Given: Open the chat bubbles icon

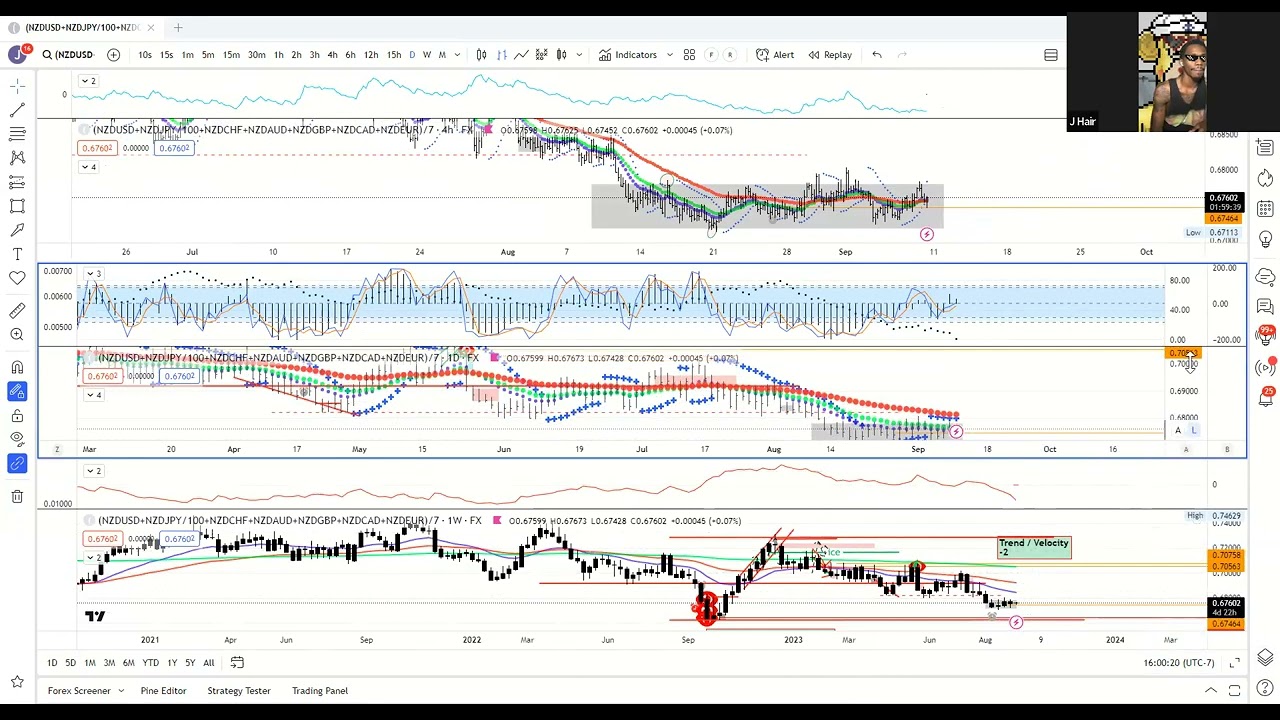Looking at the screenshot, I should pyautogui.click(x=1265, y=305).
